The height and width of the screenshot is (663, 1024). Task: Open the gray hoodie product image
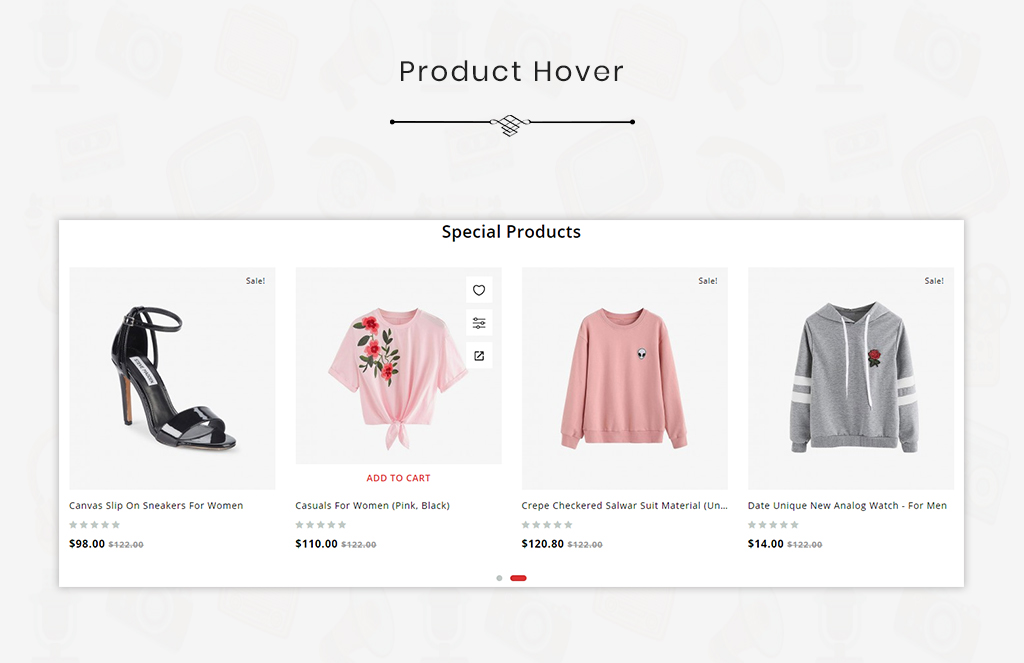[851, 378]
